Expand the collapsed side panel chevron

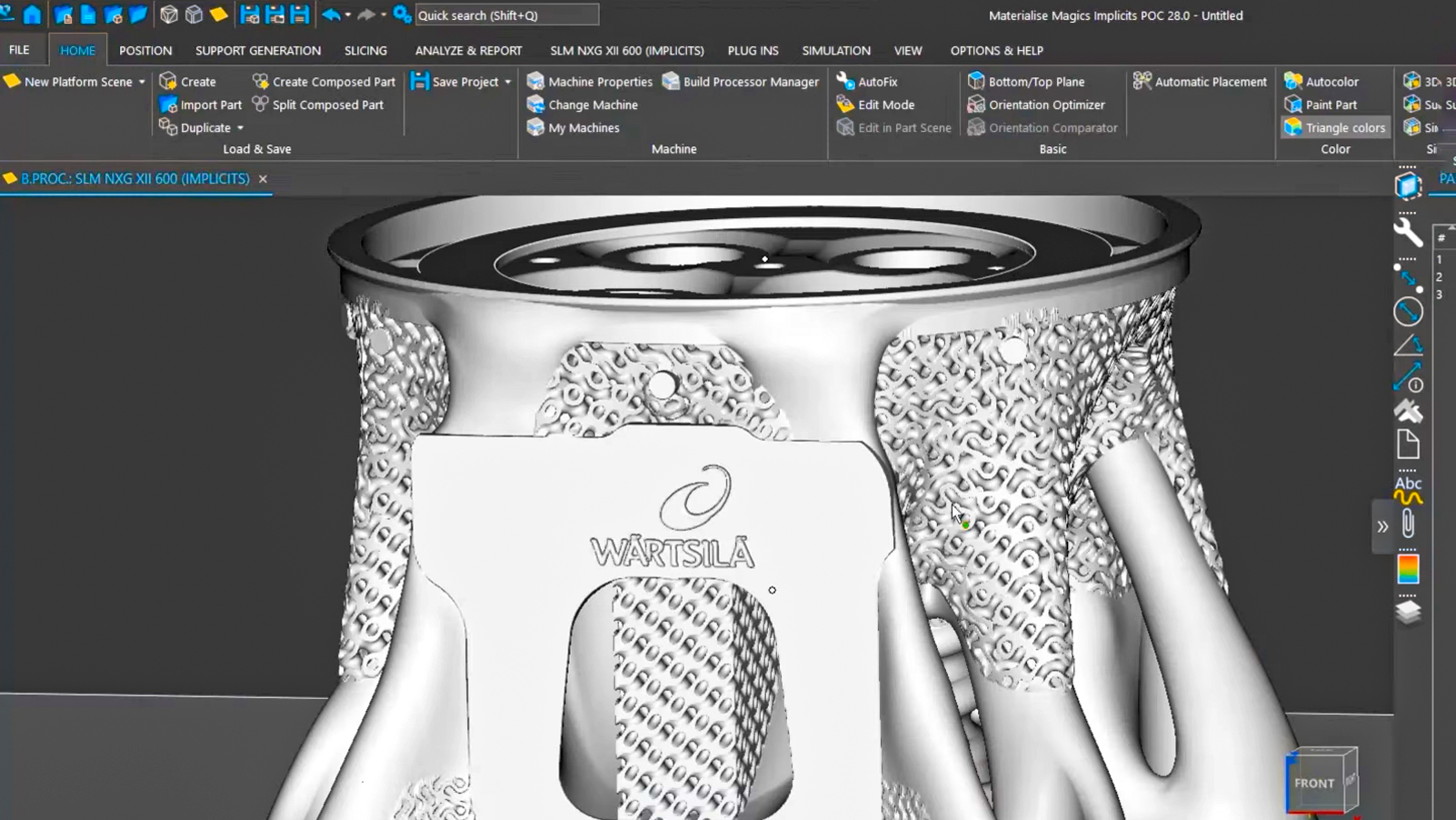coord(1382,526)
